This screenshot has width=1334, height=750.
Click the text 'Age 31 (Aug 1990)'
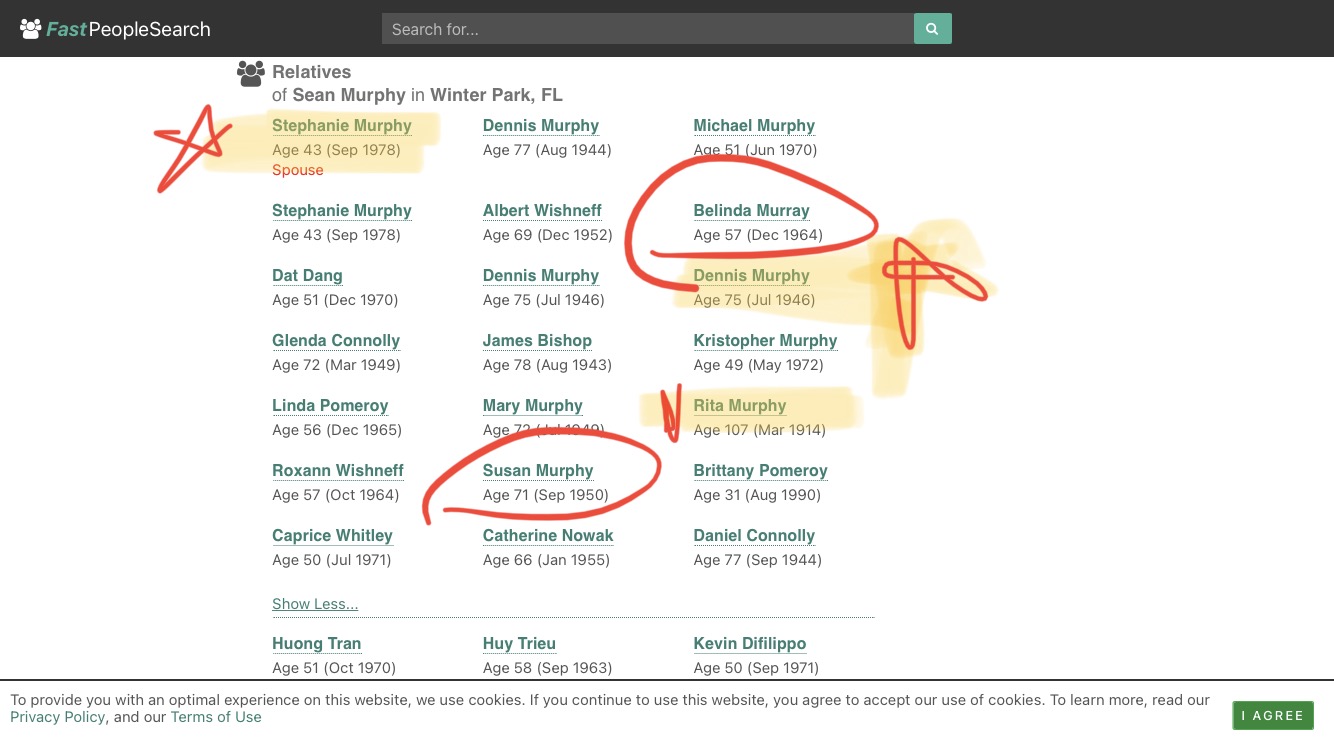click(x=757, y=495)
